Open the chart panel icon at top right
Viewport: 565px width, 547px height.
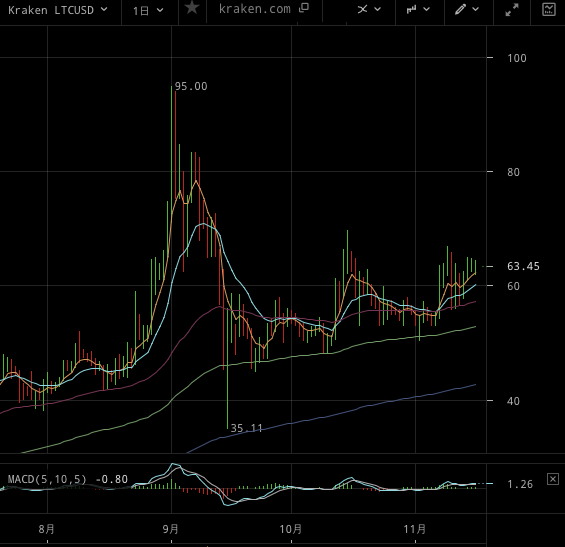(x=548, y=9)
